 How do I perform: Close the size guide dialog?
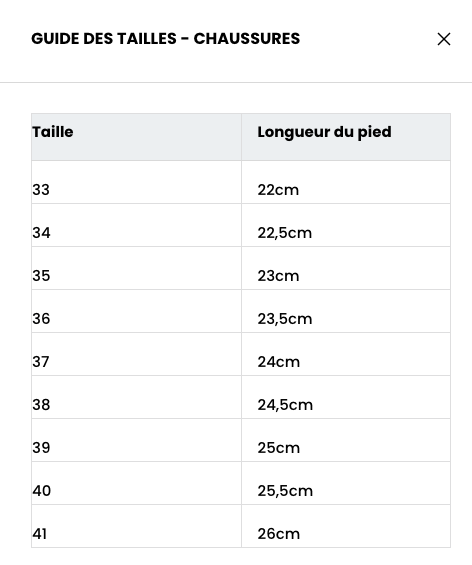click(444, 39)
